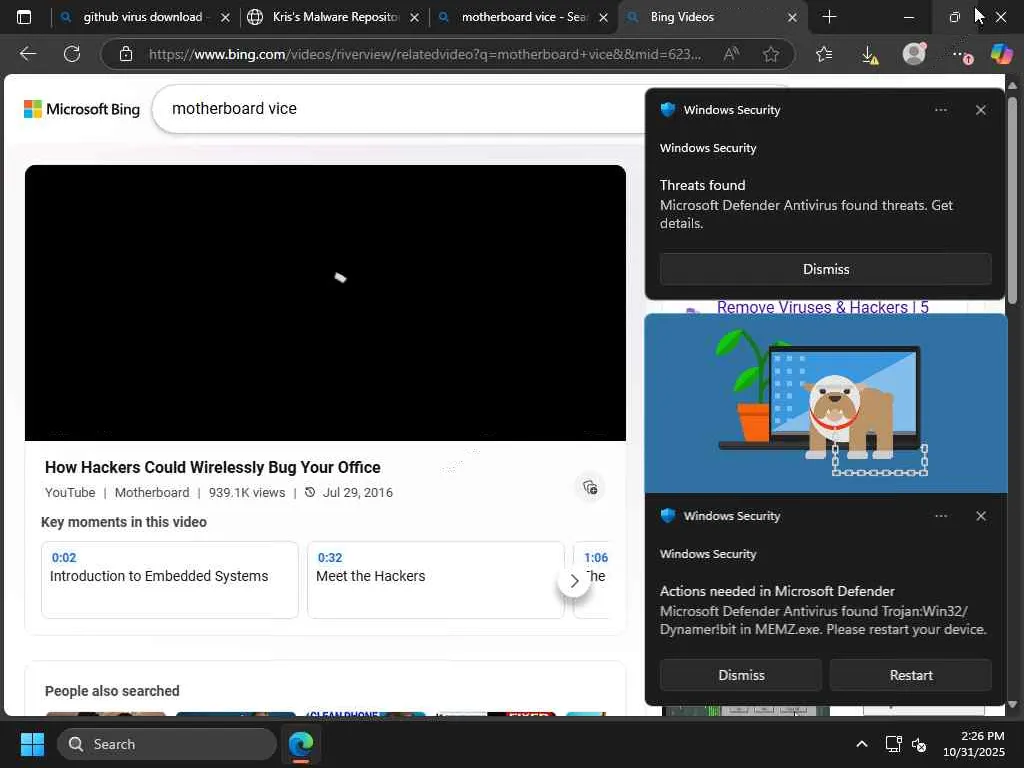This screenshot has width=1024, height=768.
Task: Click the taskbar Search box
Action: [x=167, y=744]
